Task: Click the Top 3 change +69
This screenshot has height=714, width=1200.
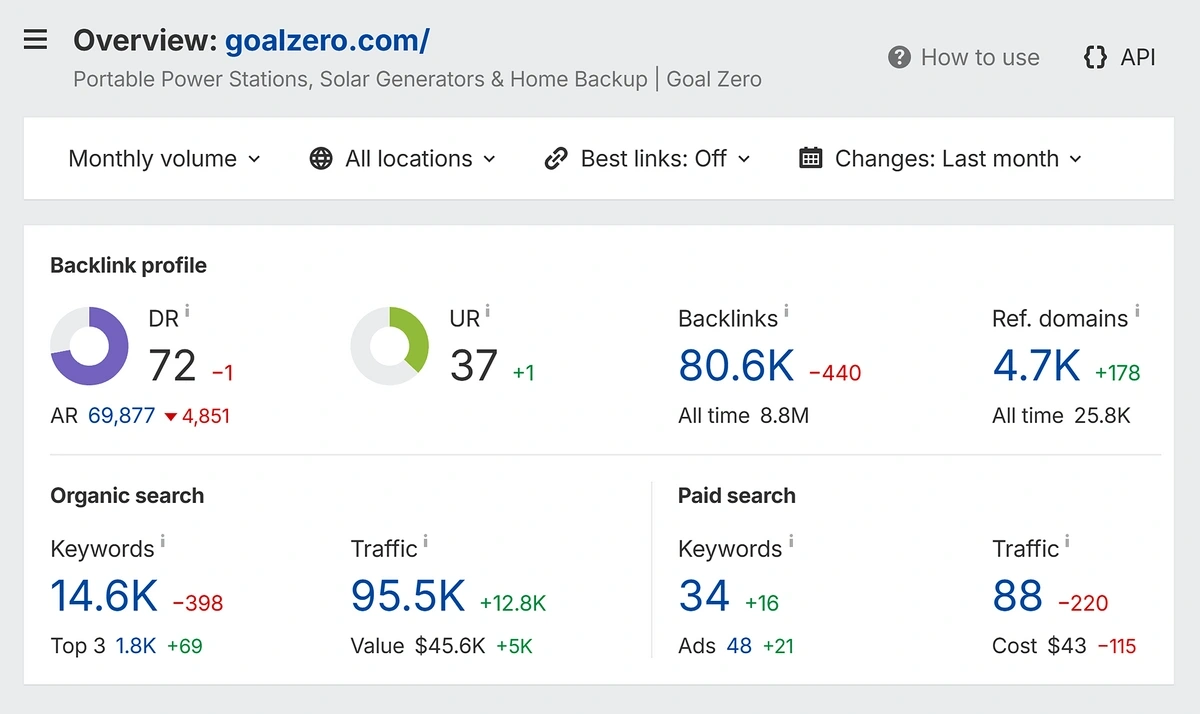Action: point(185,646)
